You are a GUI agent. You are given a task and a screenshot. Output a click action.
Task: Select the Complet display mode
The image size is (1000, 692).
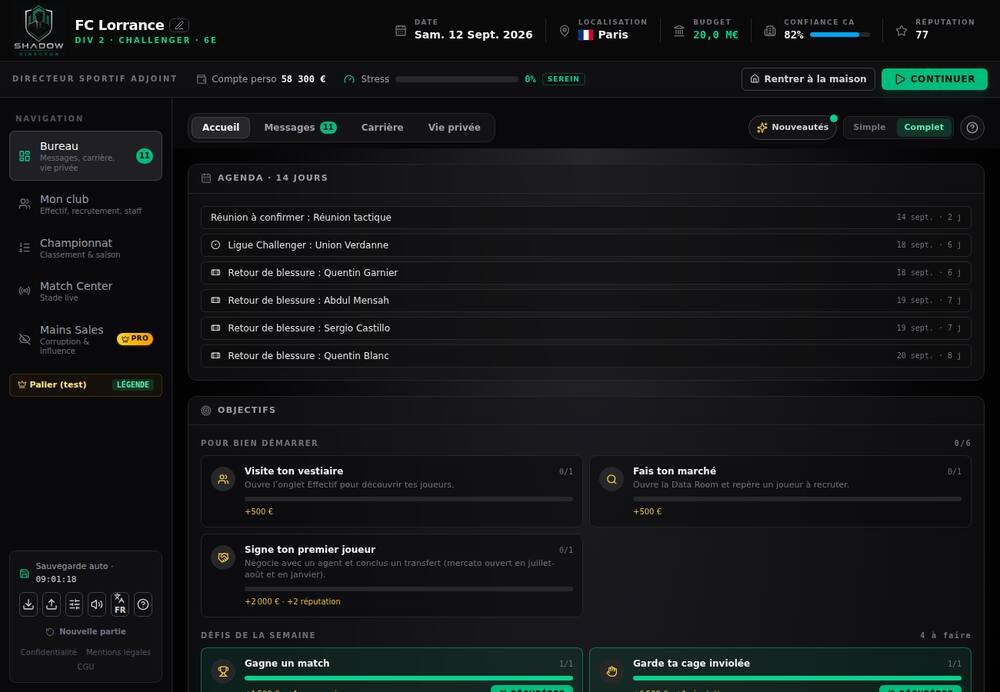click(923, 128)
